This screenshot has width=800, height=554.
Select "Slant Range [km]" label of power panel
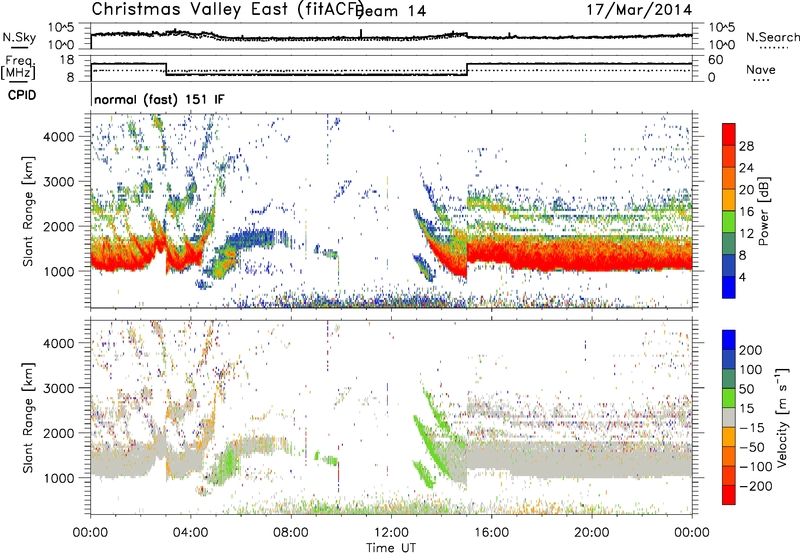tap(28, 211)
